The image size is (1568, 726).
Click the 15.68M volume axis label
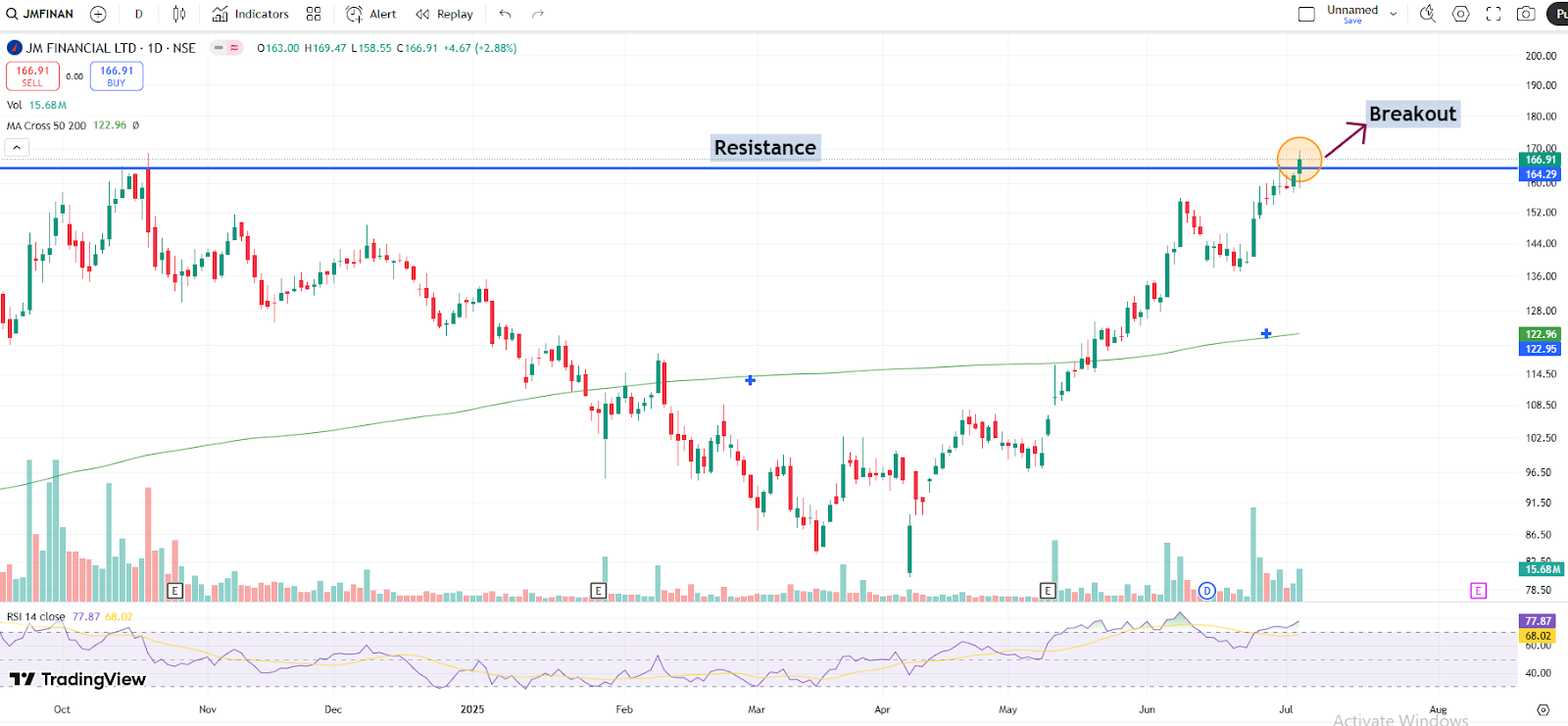coord(1542,569)
